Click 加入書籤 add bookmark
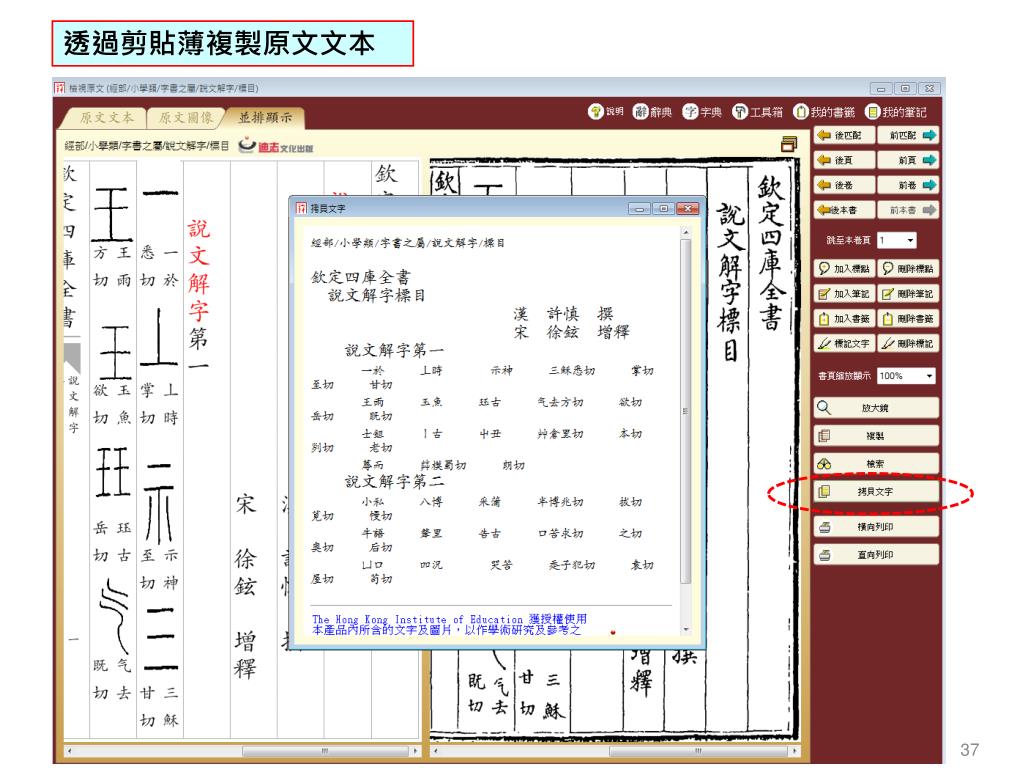 tap(844, 319)
